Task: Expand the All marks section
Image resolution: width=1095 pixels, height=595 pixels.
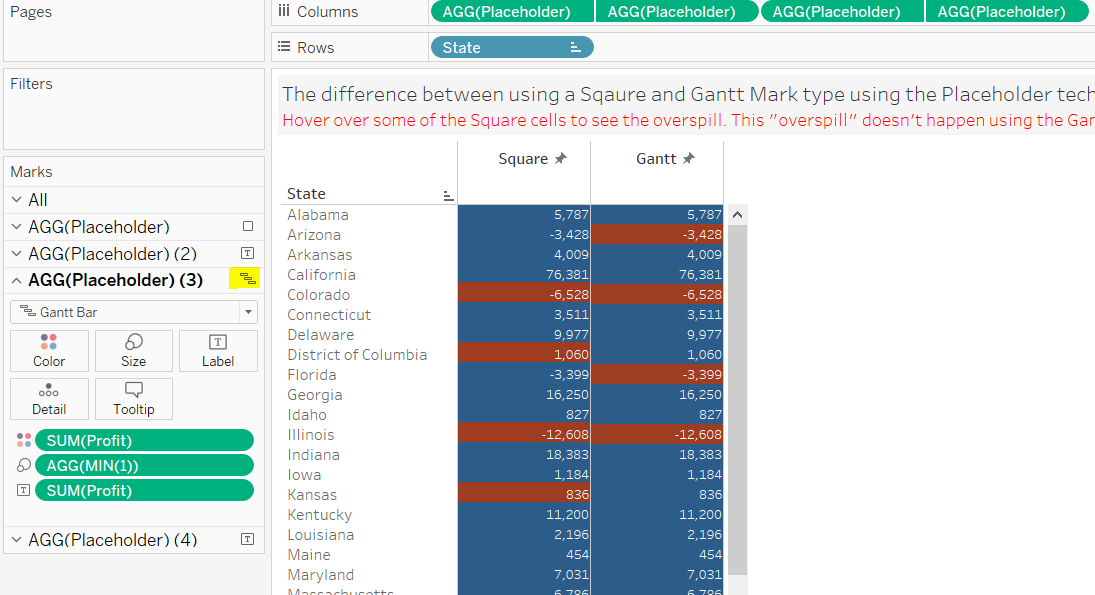Action: [x=17, y=200]
